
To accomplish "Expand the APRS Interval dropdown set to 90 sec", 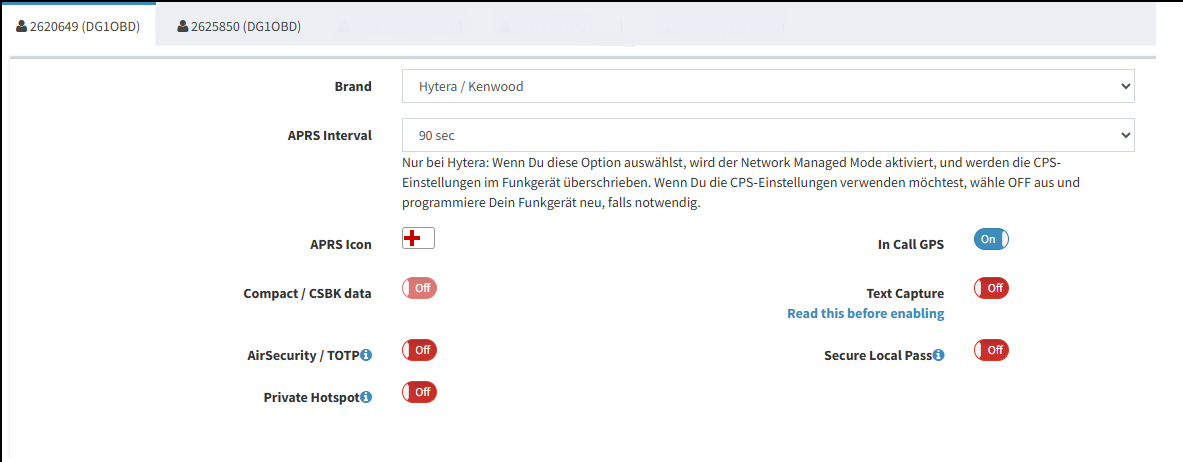I will (768, 135).
